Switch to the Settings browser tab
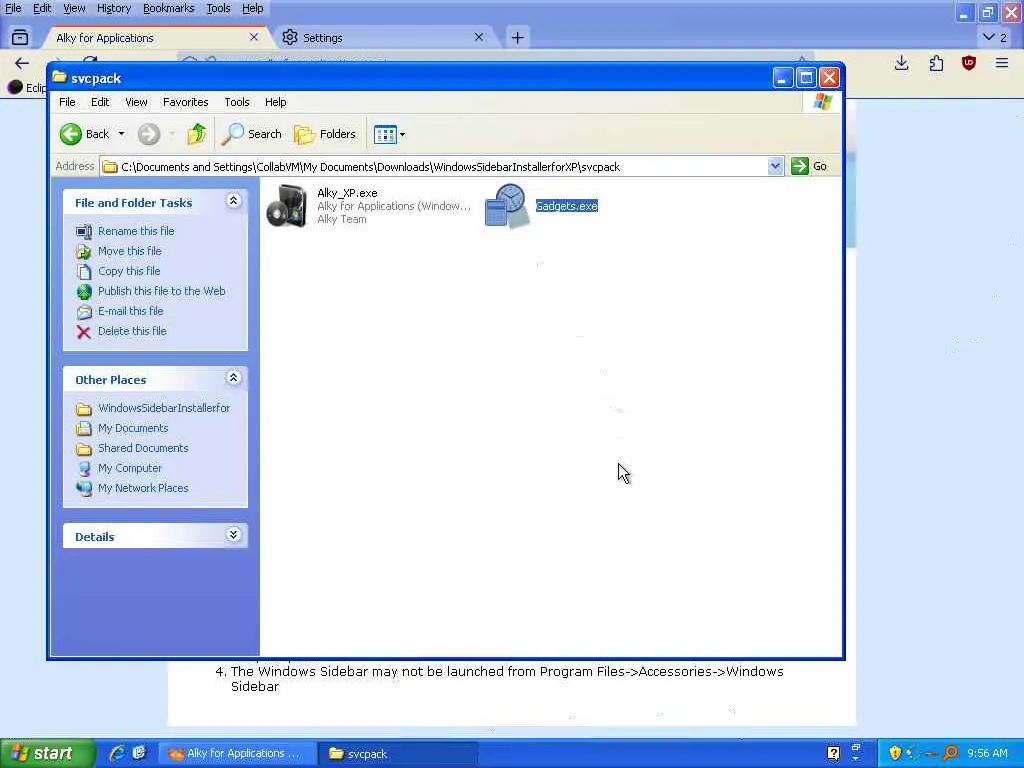 pos(385,38)
